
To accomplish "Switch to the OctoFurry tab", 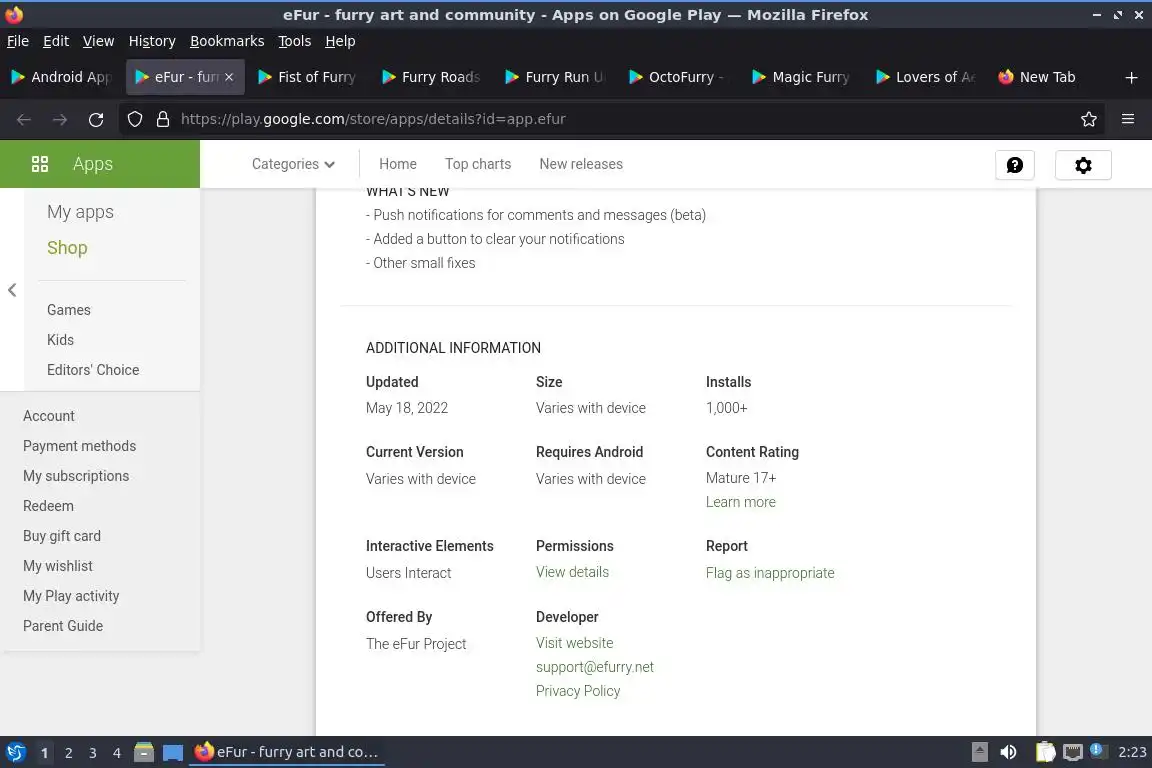I will click(679, 77).
